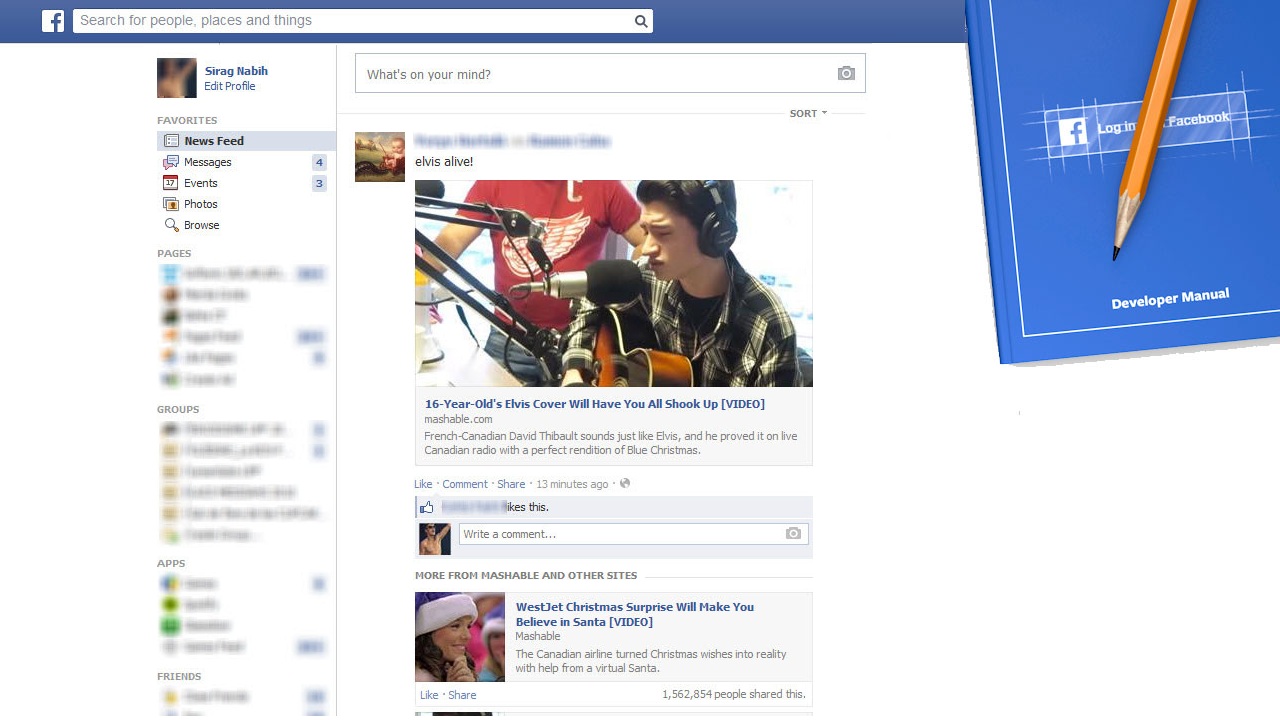
Task: Click the search magnifier icon
Action: (x=641, y=21)
